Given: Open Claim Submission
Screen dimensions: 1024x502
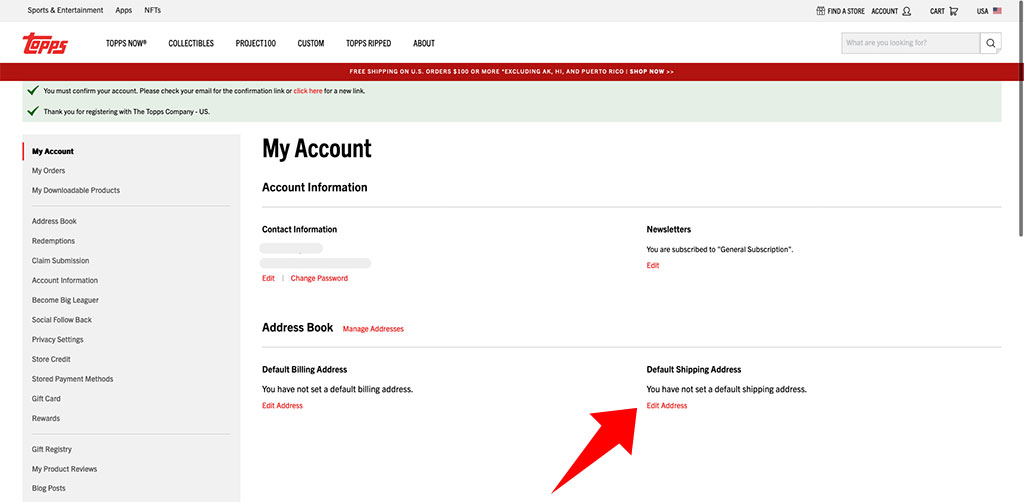Looking at the screenshot, I should point(61,260).
